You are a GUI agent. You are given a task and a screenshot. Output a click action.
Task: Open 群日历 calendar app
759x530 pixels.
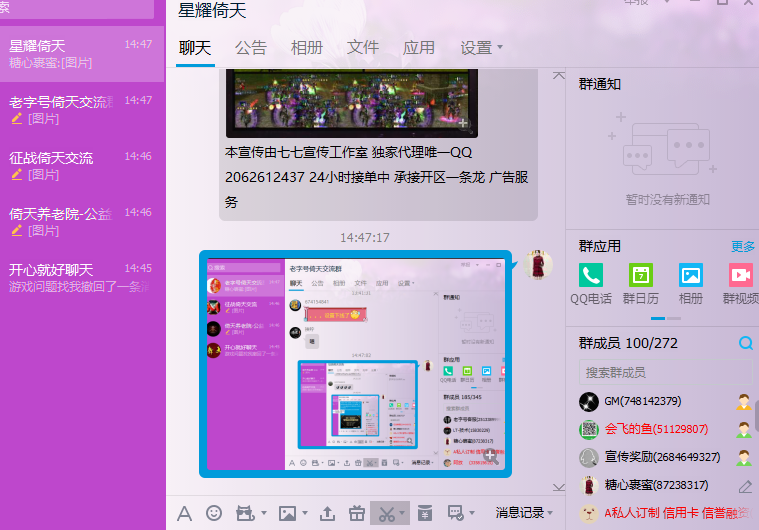(640, 284)
